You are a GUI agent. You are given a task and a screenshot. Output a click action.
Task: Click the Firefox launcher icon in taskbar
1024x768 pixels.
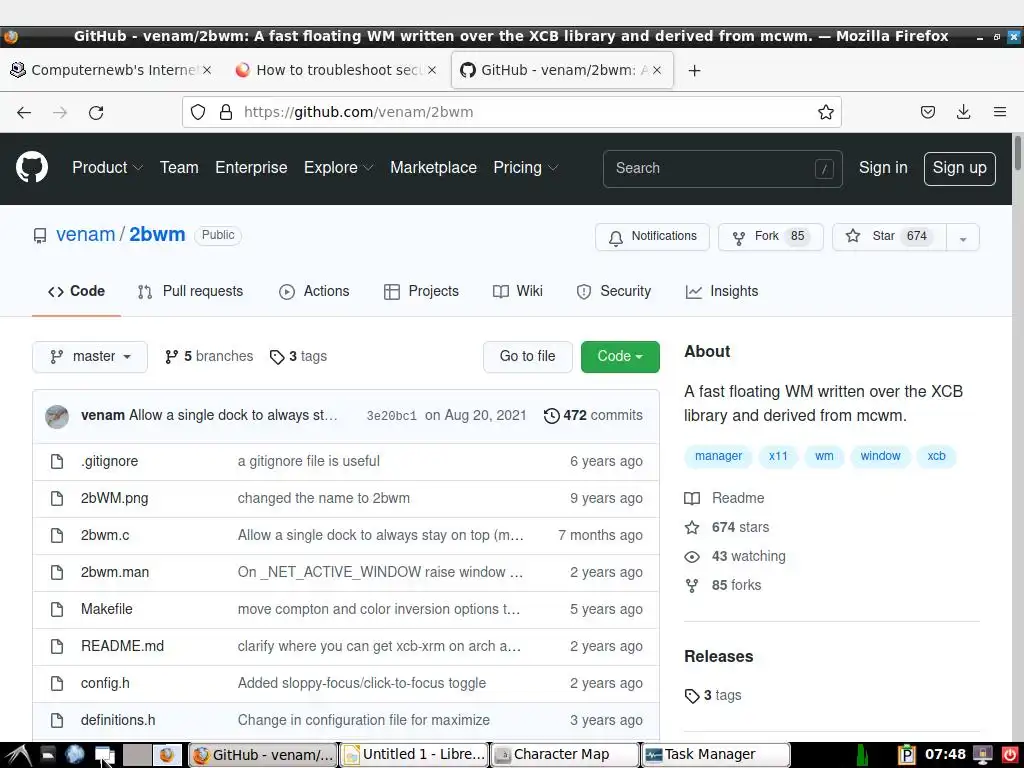click(x=167, y=755)
